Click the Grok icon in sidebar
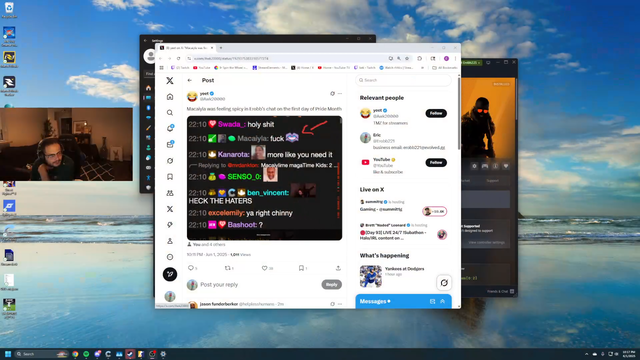This screenshot has height=360, width=640. coord(170,161)
